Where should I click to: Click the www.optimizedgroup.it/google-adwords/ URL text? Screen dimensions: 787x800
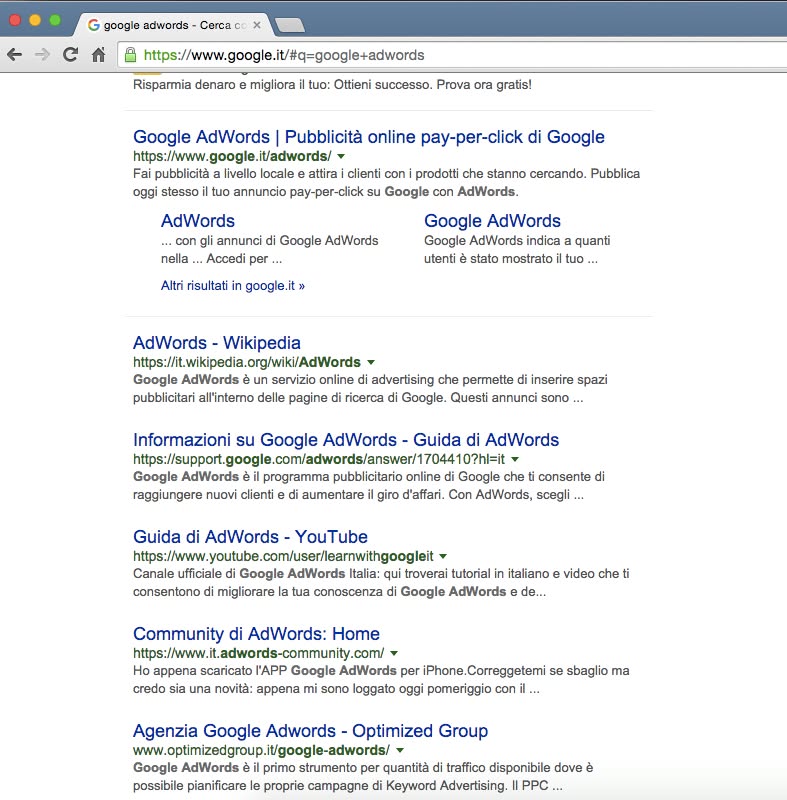(x=261, y=750)
